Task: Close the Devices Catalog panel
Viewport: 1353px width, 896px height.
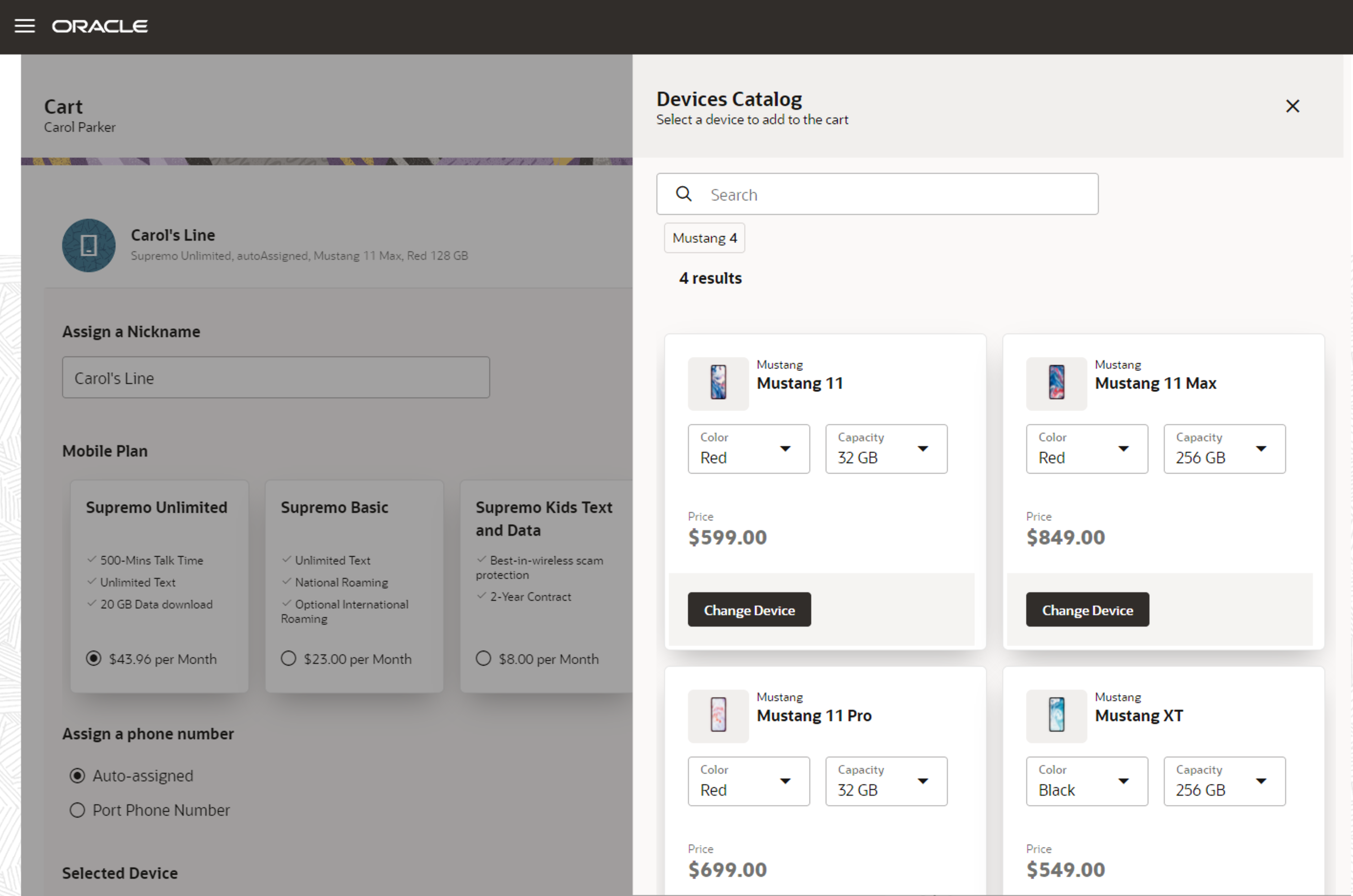Action: click(1292, 107)
